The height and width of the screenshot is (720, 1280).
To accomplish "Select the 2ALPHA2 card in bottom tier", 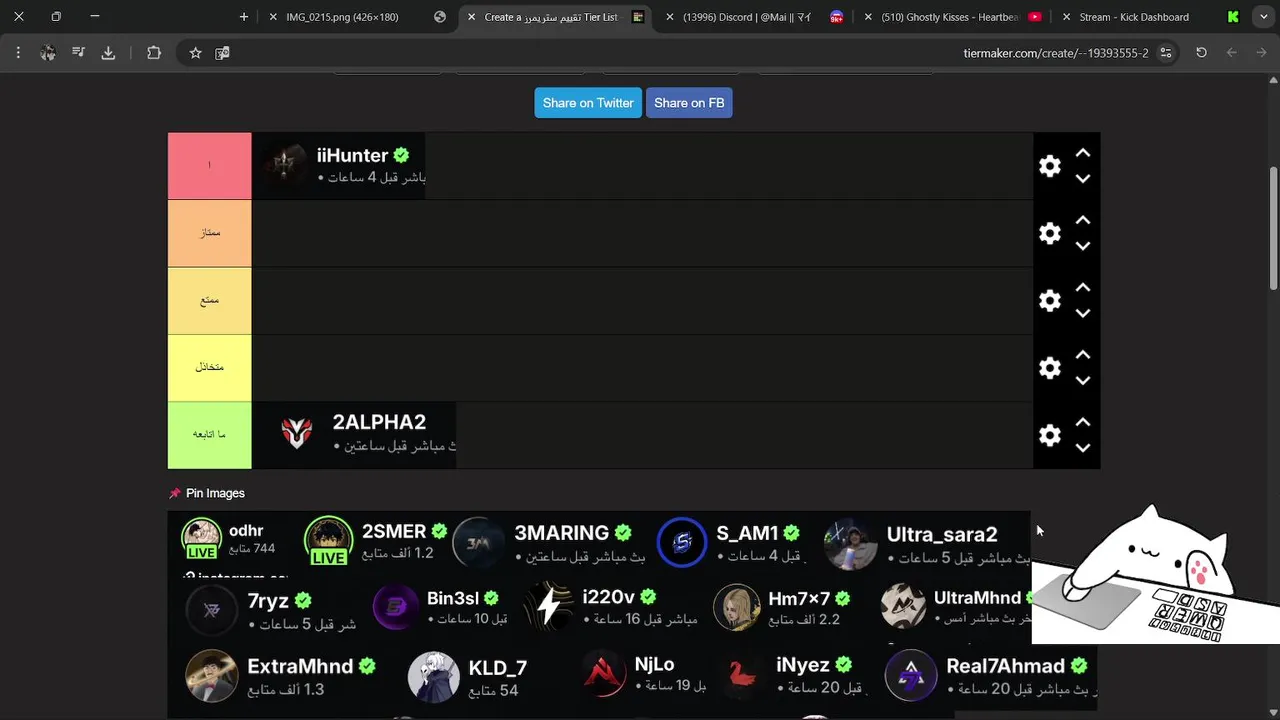I will [x=354, y=435].
